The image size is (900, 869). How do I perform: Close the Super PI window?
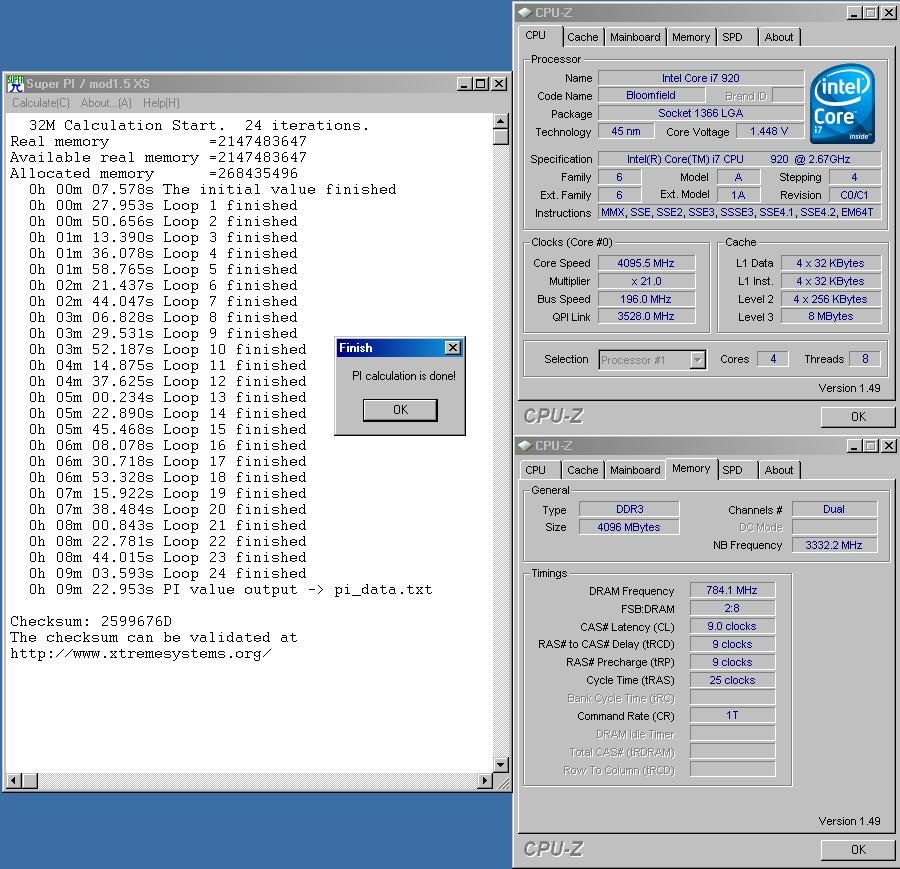coord(499,84)
